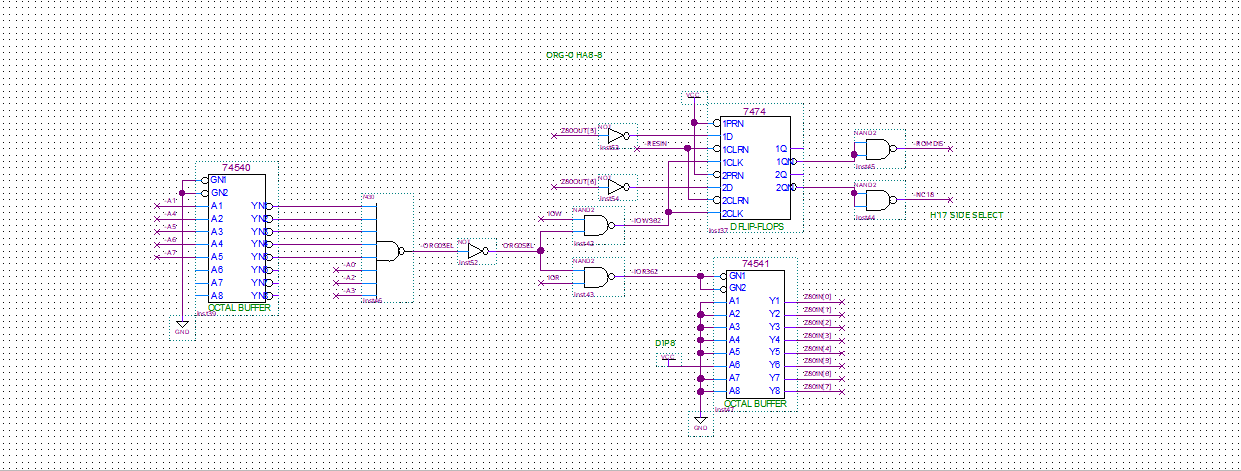Click the GN1 pin on the 74540
This screenshot has height=471, width=1241.
[219, 180]
